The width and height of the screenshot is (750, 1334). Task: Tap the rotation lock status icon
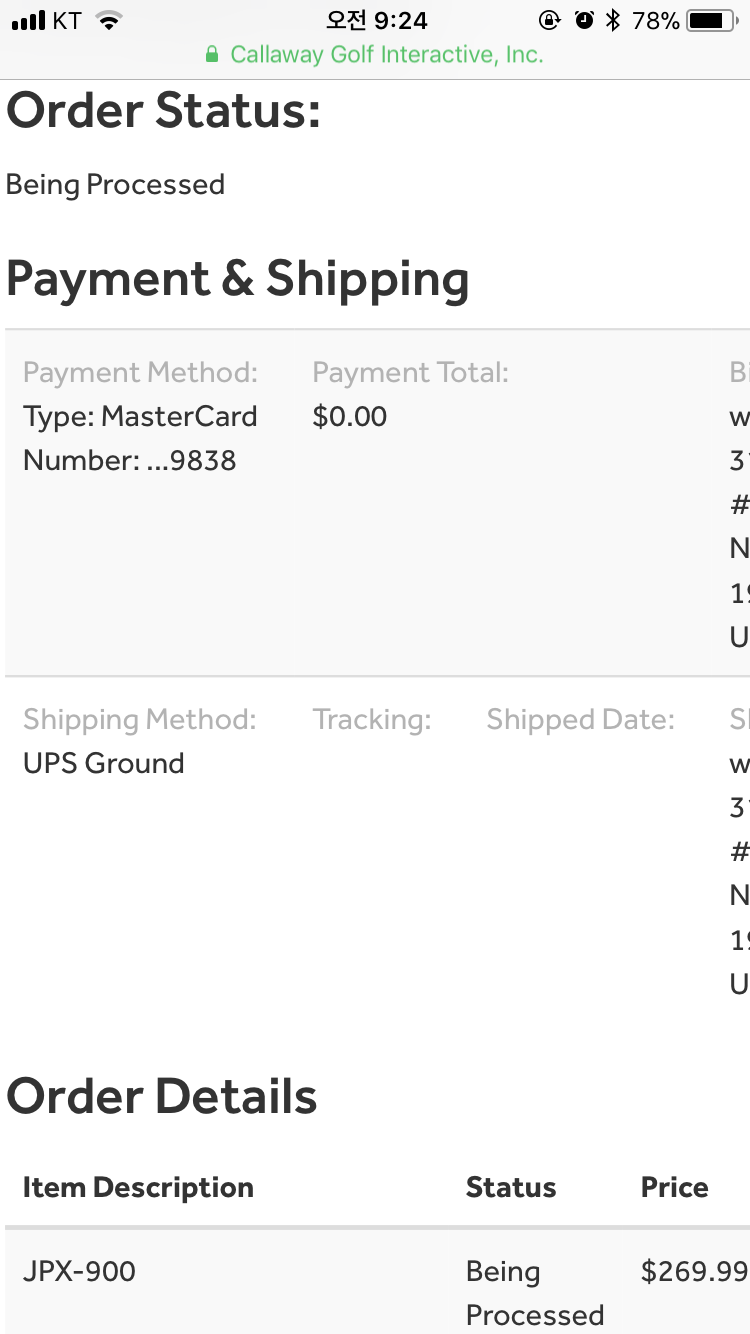point(549,21)
